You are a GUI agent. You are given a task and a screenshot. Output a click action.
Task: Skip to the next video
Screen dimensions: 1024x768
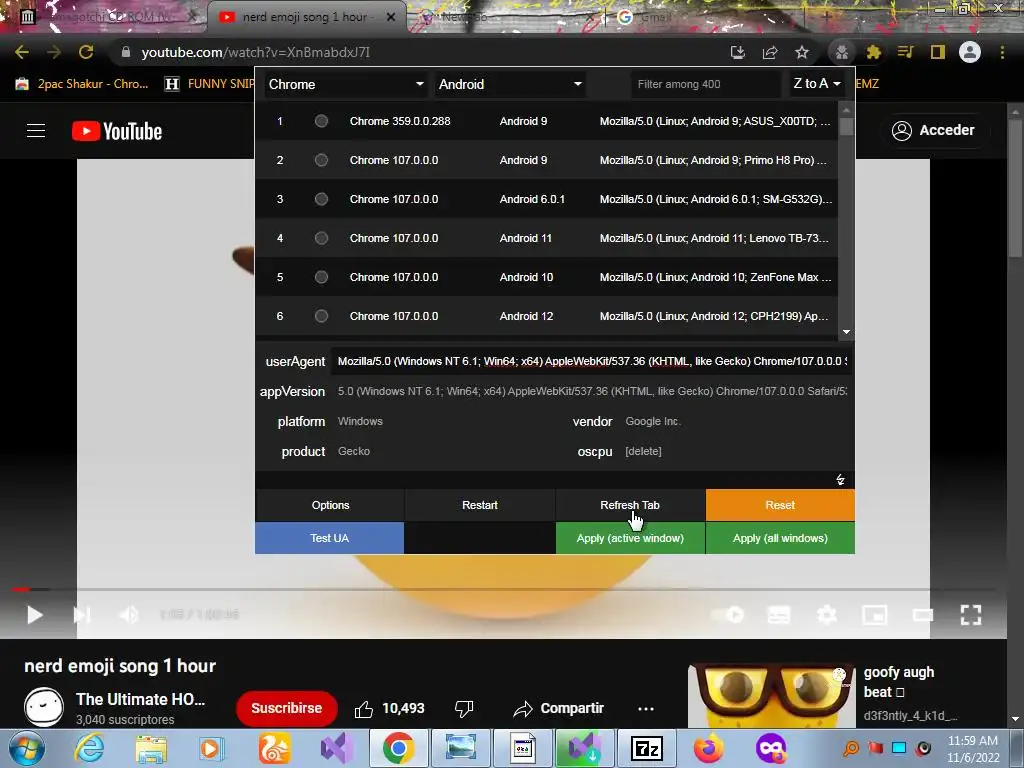point(82,615)
